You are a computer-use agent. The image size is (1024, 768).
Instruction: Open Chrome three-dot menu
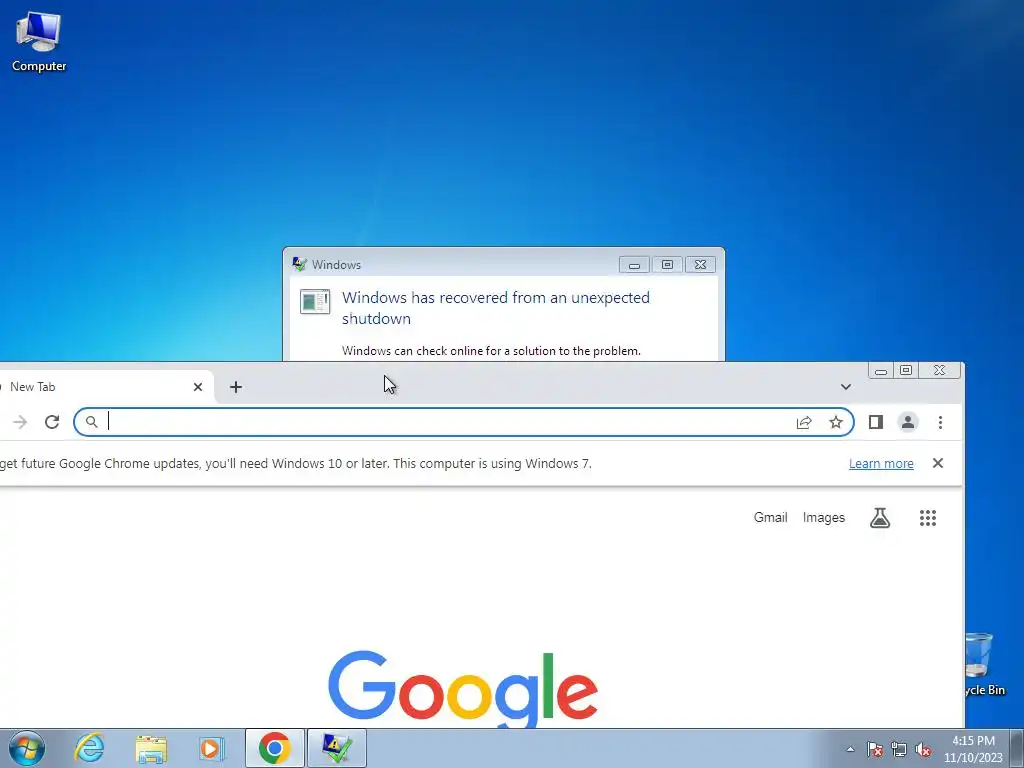point(940,422)
